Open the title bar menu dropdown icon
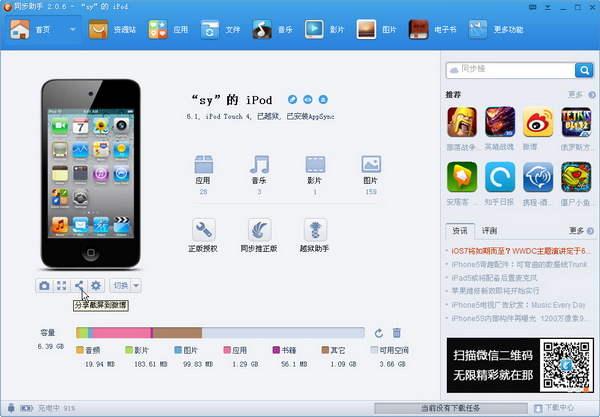 point(548,7)
